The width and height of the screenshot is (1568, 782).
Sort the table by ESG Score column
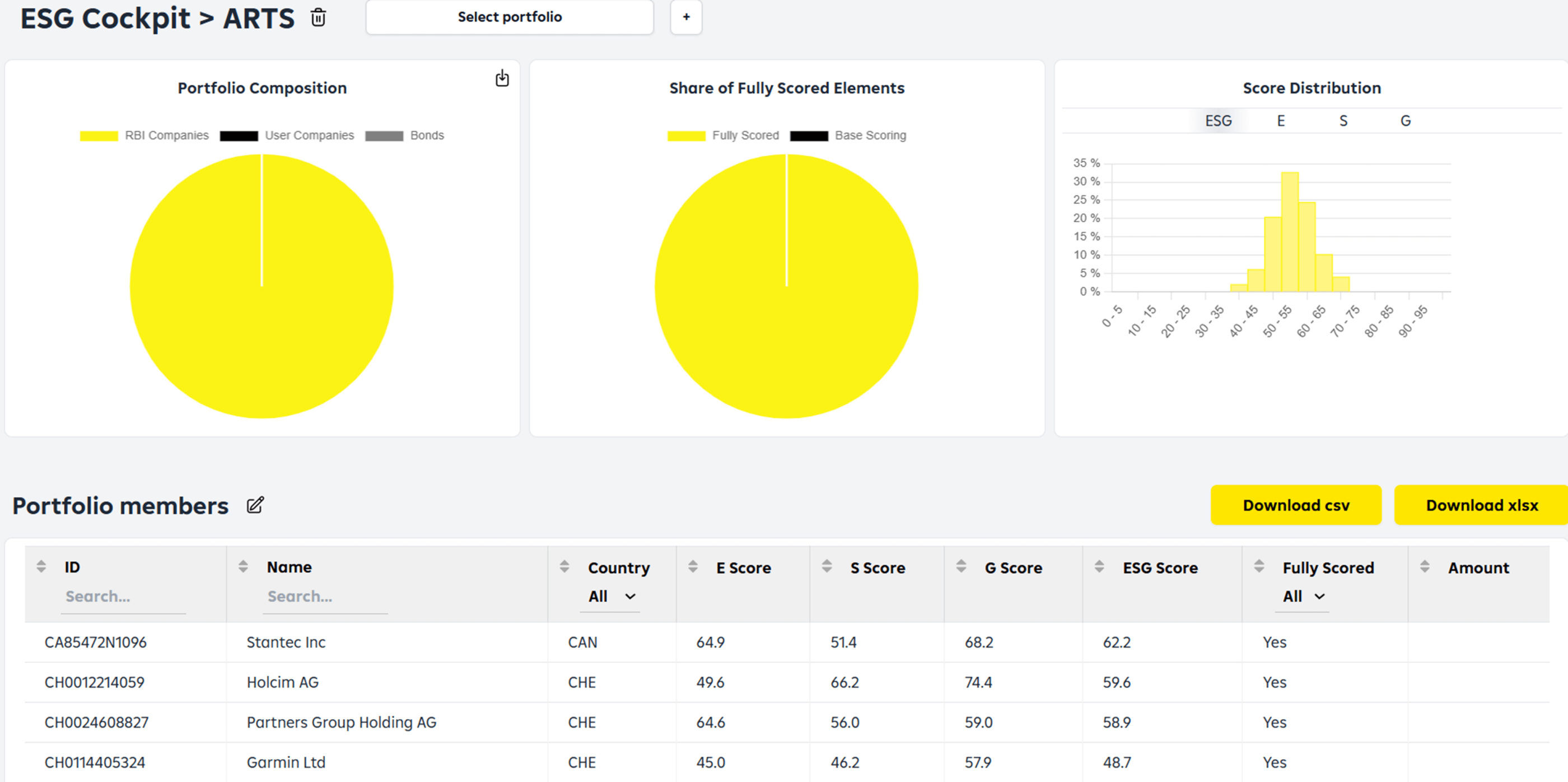1099,566
